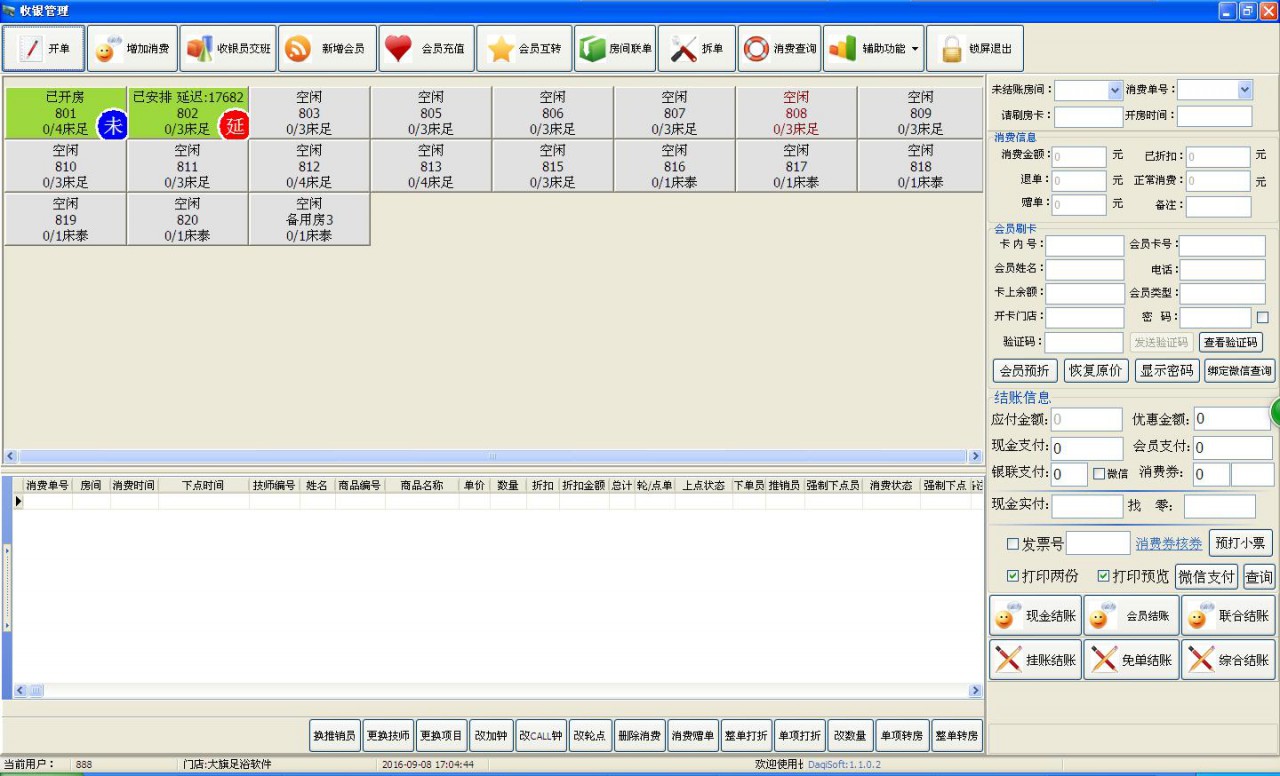Screen dimensions: 1280x776
Task: Open the 消费单号 dropdown list
Action: 1244,90
